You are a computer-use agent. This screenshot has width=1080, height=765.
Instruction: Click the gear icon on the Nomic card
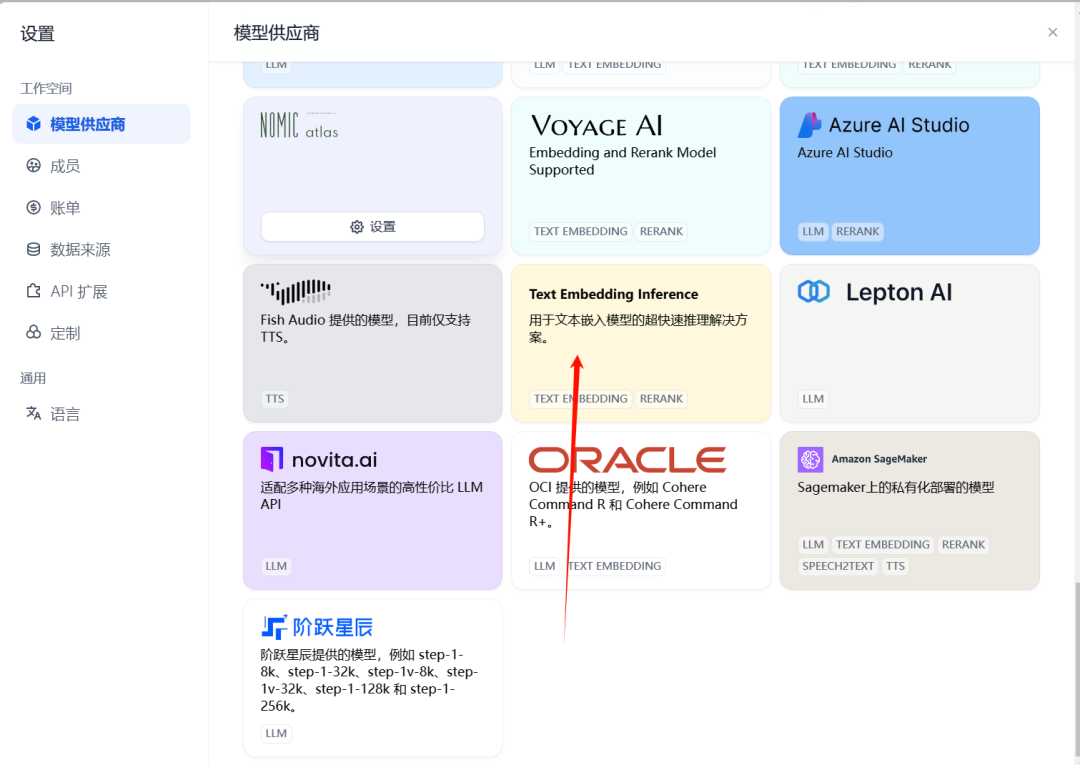(x=371, y=226)
